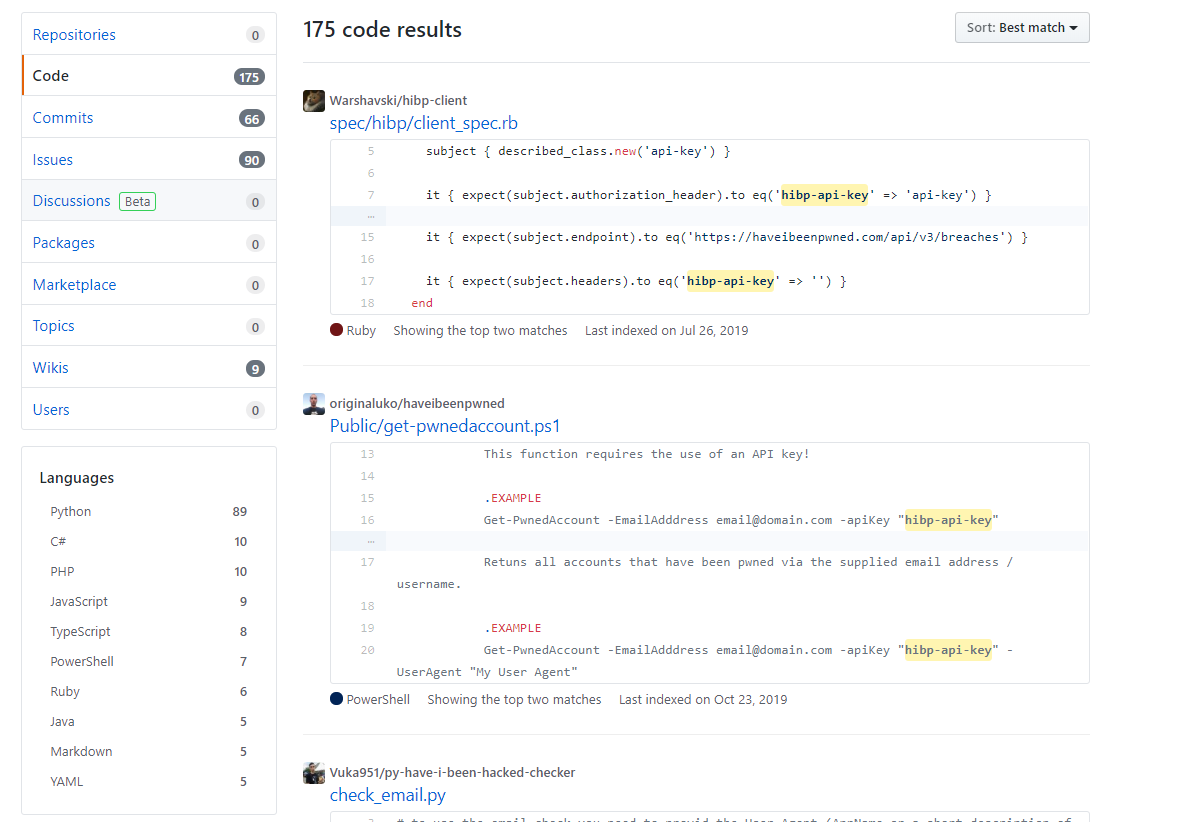The width and height of the screenshot is (1177, 822).
Task: Click 'This function requires the use' comment line
Action: [x=646, y=454]
